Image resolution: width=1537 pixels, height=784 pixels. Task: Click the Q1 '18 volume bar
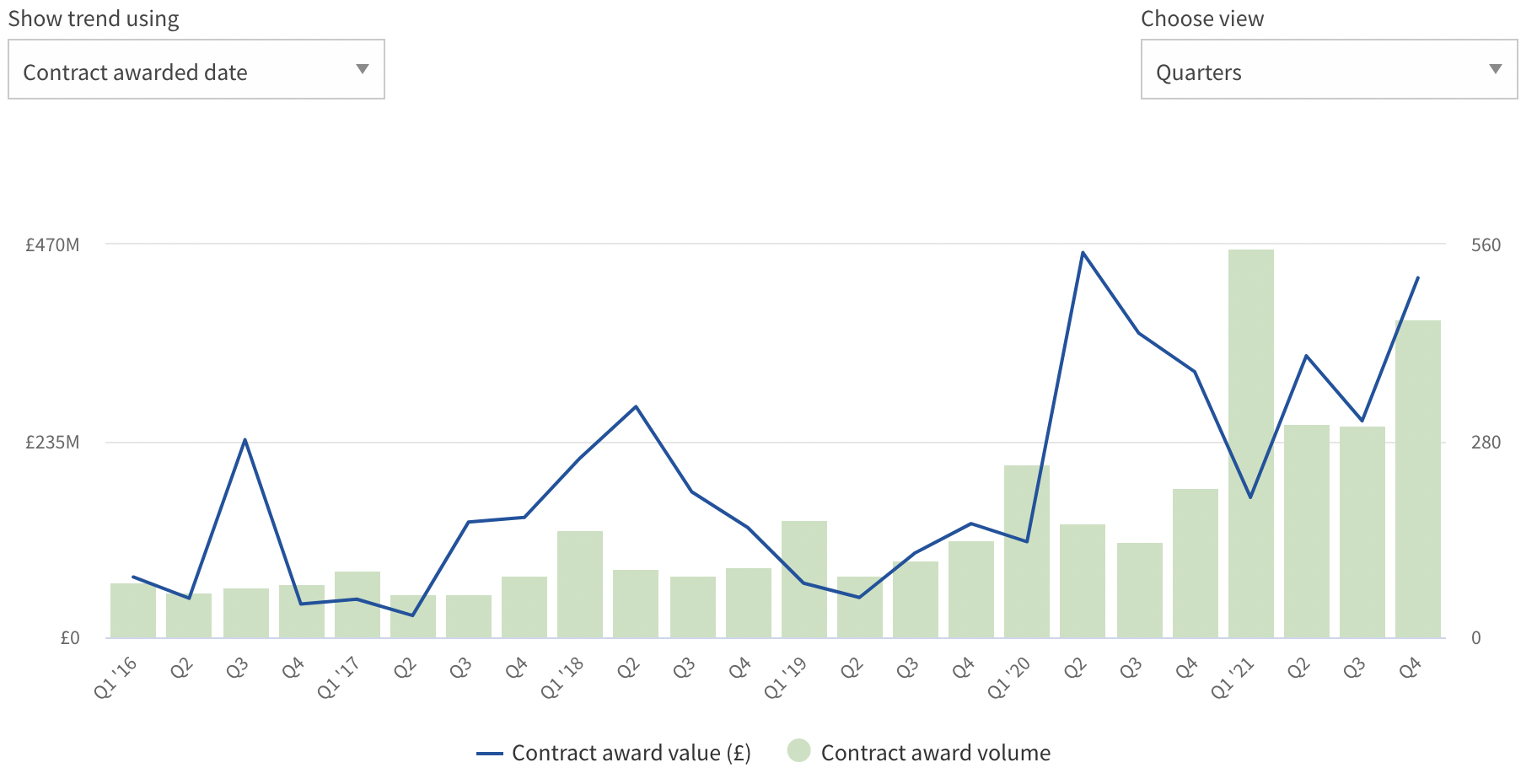(x=580, y=585)
